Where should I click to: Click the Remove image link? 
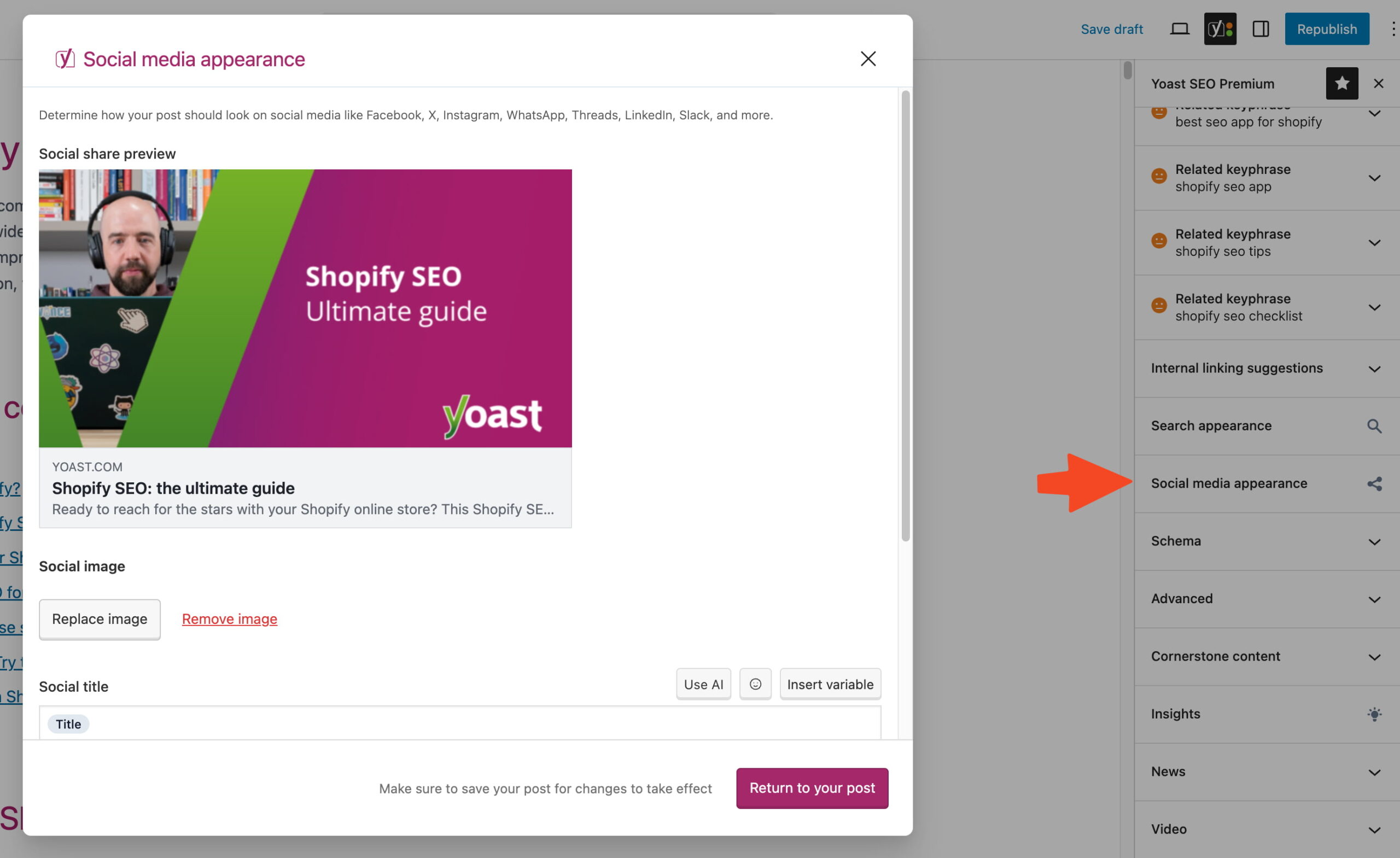pos(230,619)
